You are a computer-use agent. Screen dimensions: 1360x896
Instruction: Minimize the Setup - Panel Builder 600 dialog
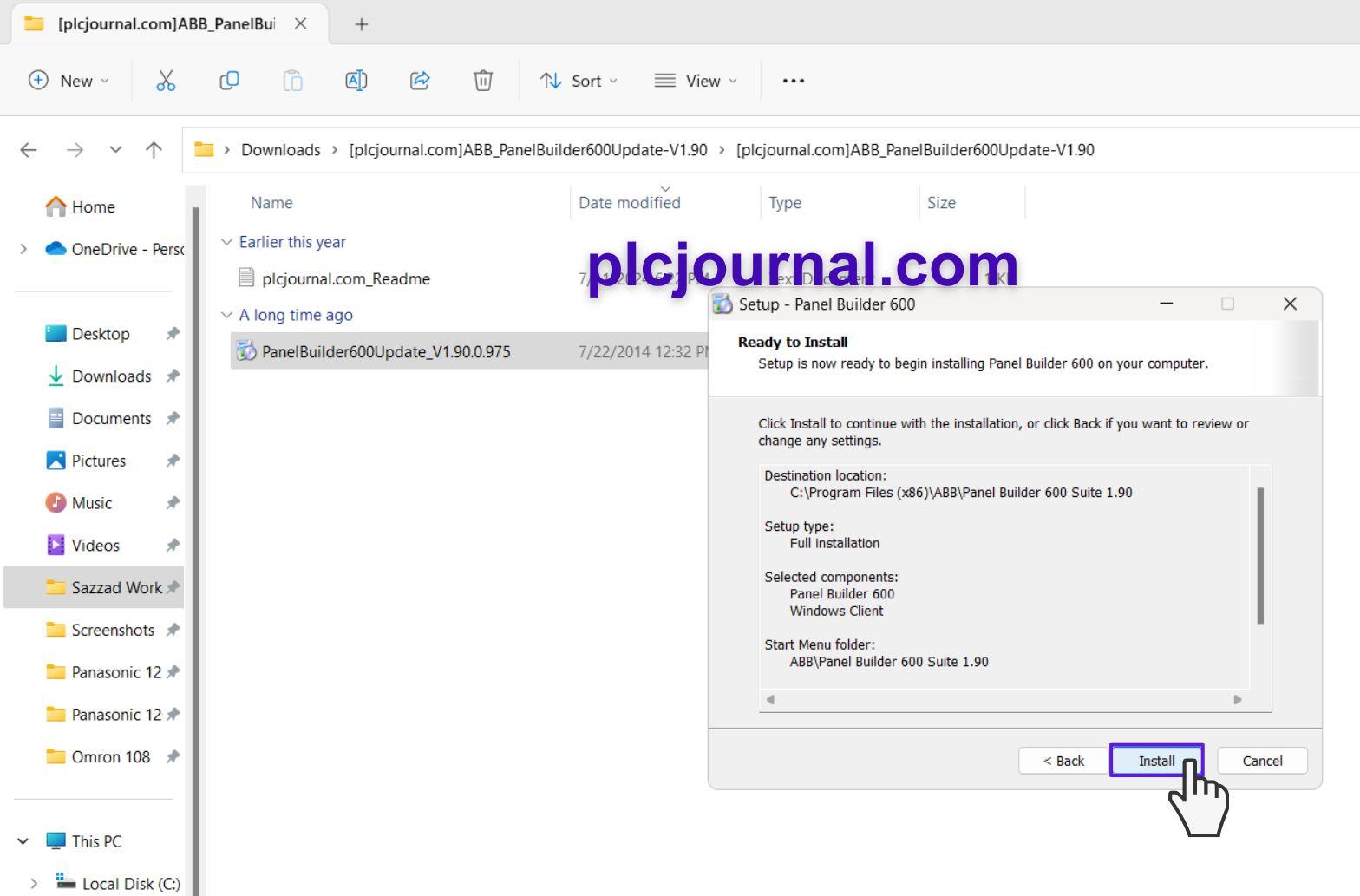(x=1167, y=304)
